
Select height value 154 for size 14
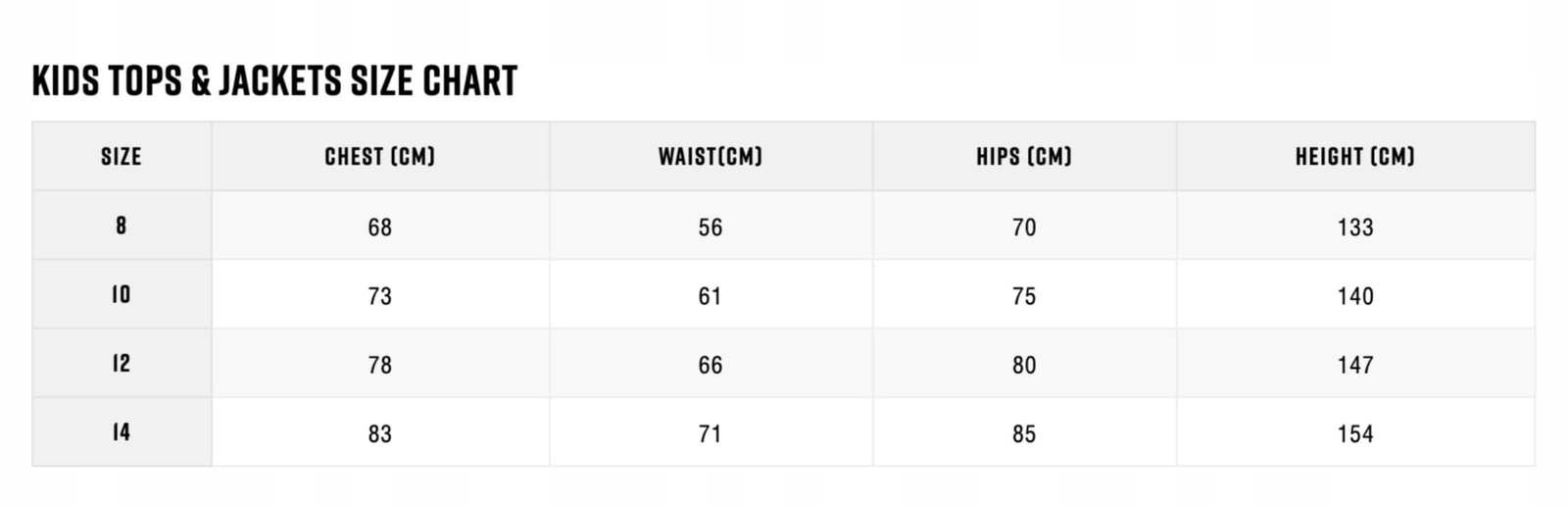tap(1355, 434)
